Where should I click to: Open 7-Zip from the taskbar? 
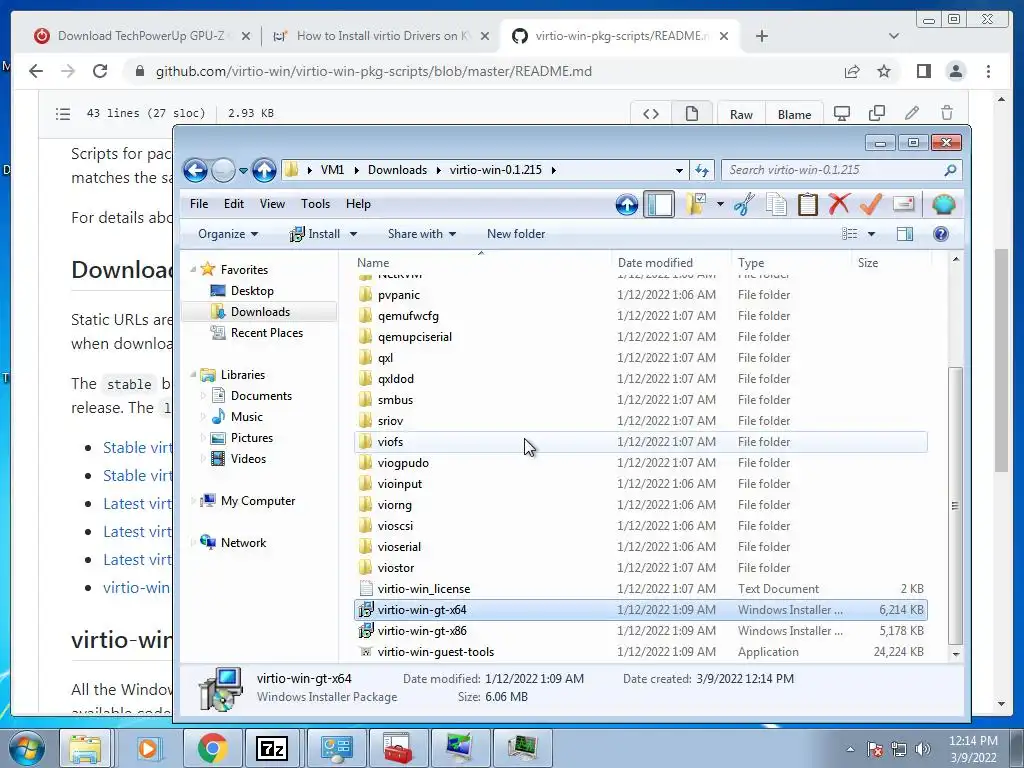tap(272, 748)
